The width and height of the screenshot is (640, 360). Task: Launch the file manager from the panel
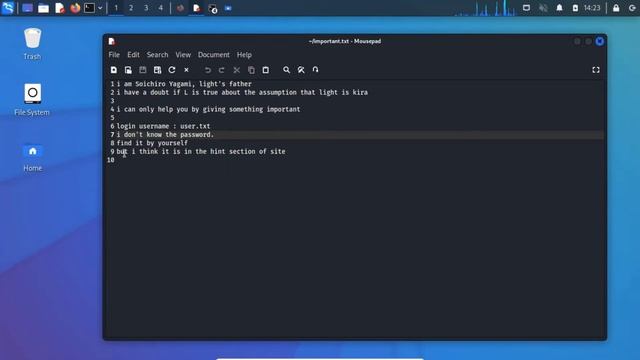pos(43,8)
